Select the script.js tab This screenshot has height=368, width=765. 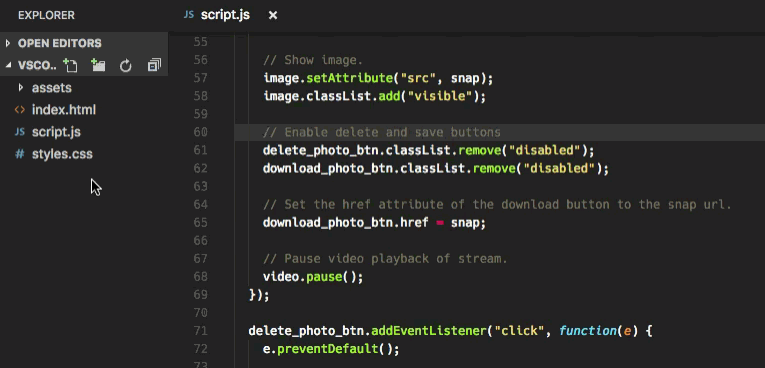point(225,15)
